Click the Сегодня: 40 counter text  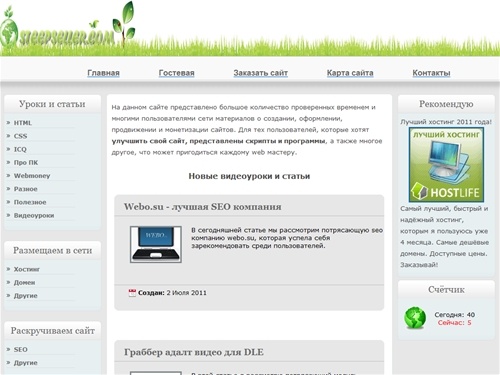[455, 315]
